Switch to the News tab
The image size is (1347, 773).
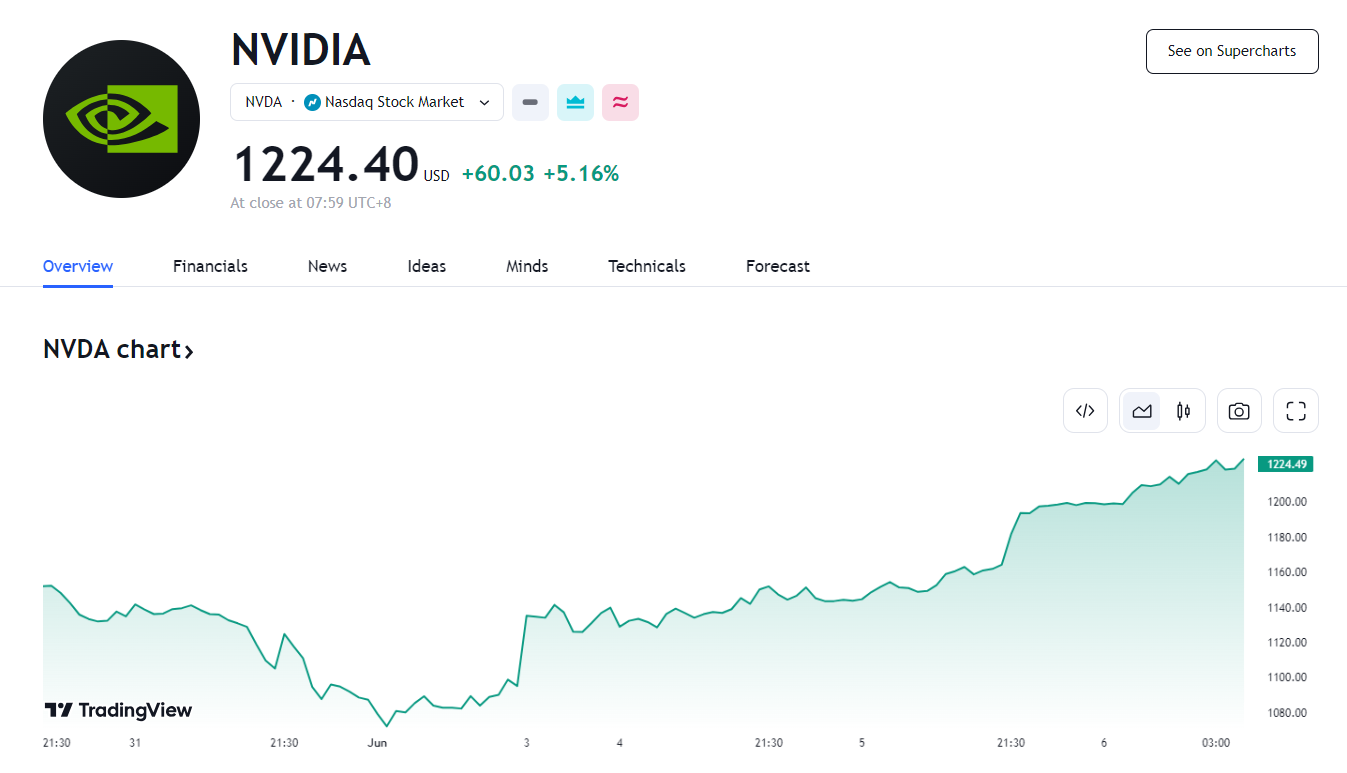327,266
